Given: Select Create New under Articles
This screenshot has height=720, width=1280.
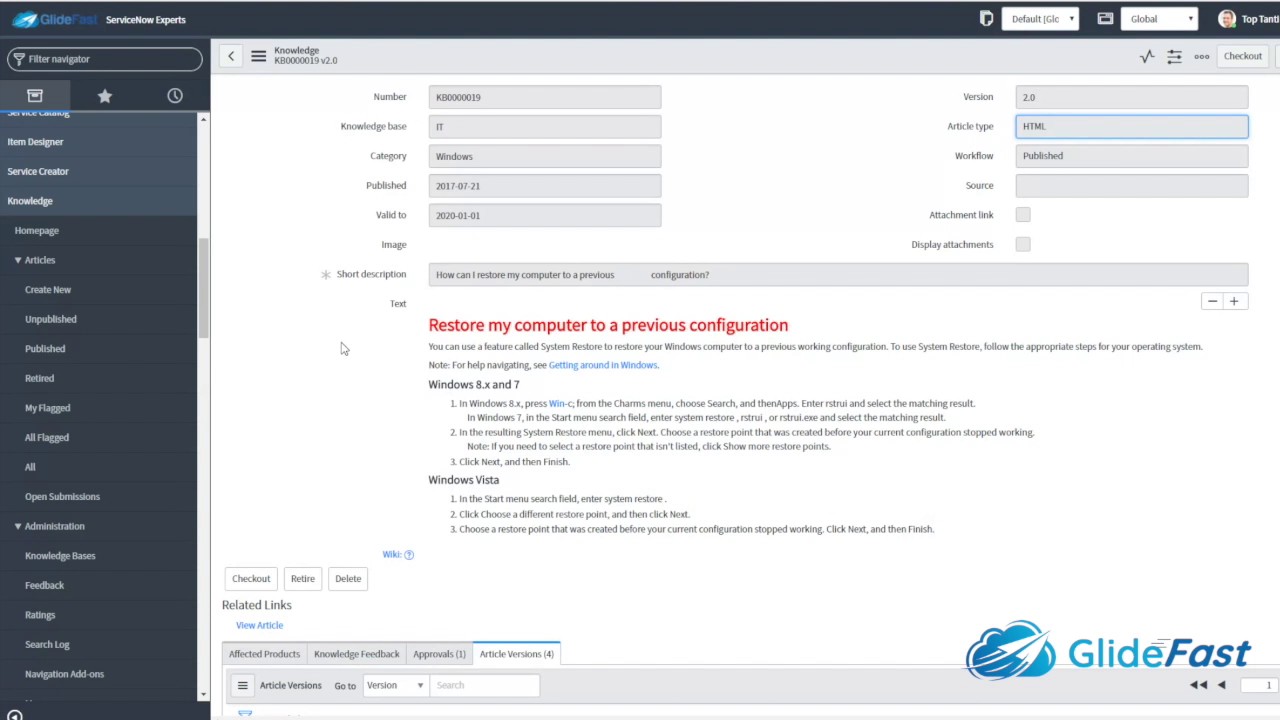Looking at the screenshot, I should point(48,290).
